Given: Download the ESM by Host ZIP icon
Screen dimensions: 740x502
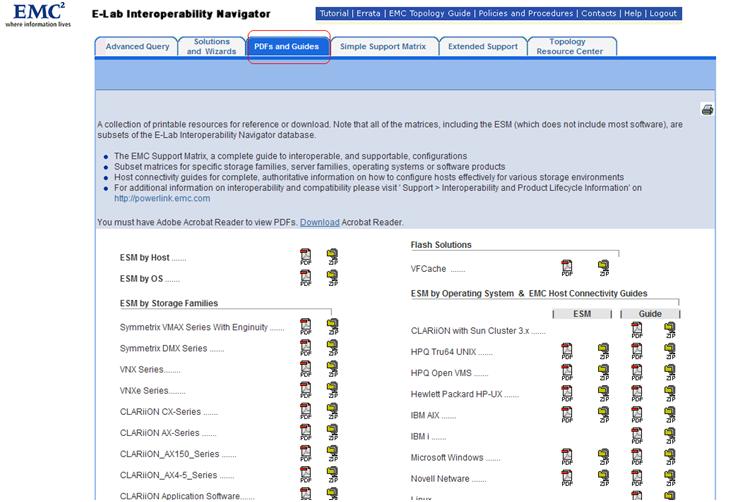Looking at the screenshot, I should (x=333, y=257).
